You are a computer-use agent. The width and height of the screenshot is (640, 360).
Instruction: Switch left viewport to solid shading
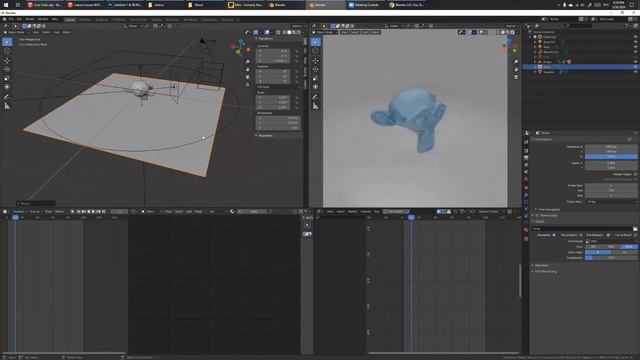coord(289,32)
